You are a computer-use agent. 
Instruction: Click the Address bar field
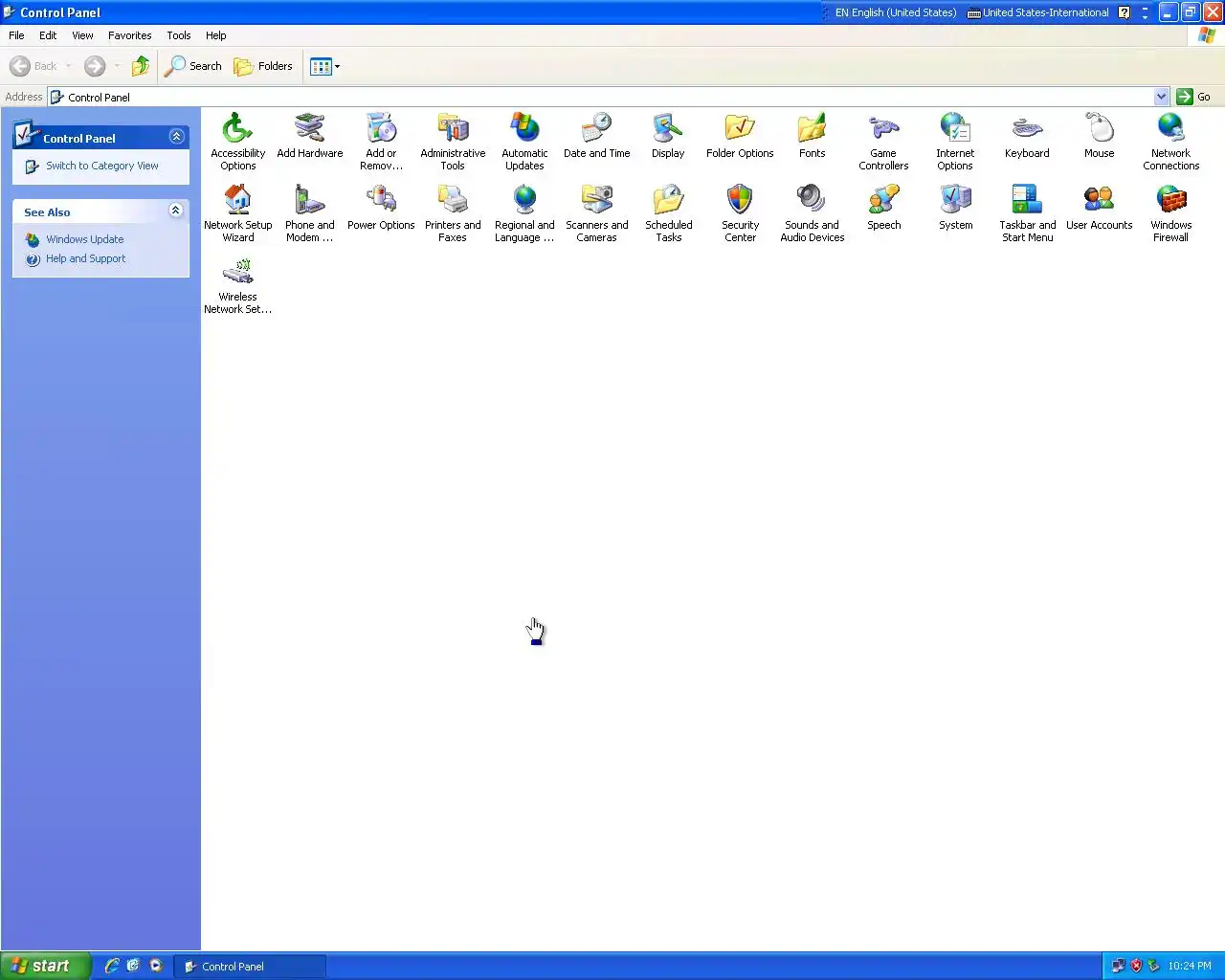click(x=609, y=97)
